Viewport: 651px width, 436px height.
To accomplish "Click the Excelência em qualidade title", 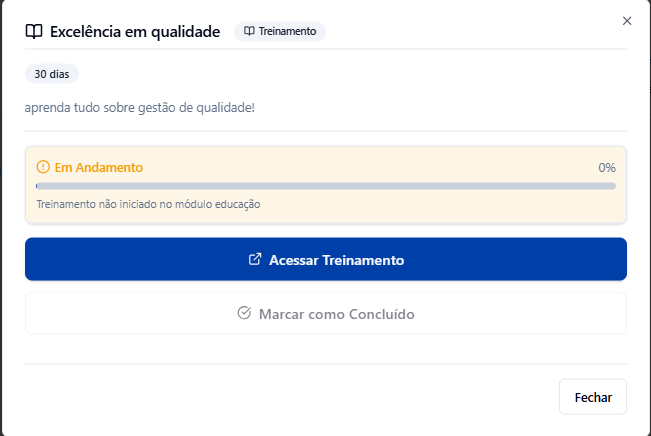I will point(135,32).
